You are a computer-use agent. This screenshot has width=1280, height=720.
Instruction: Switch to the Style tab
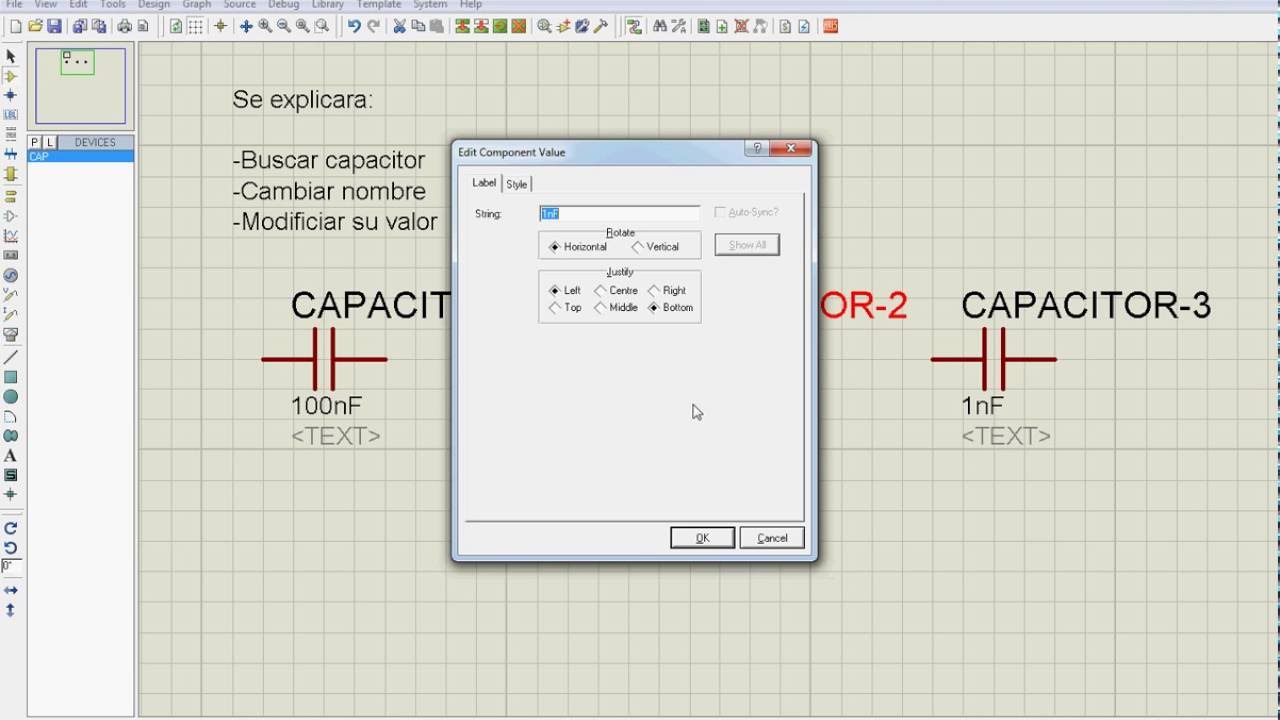coord(516,184)
